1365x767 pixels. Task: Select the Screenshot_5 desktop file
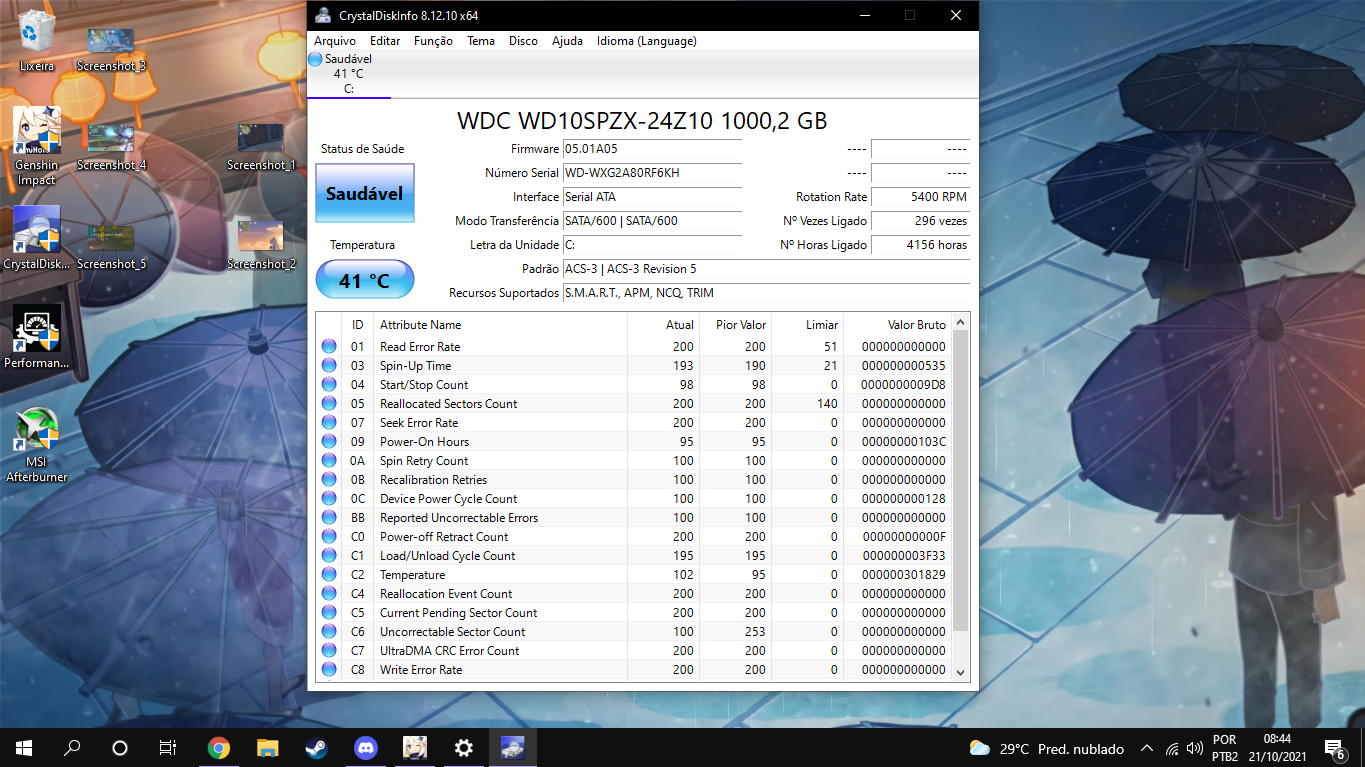click(111, 247)
